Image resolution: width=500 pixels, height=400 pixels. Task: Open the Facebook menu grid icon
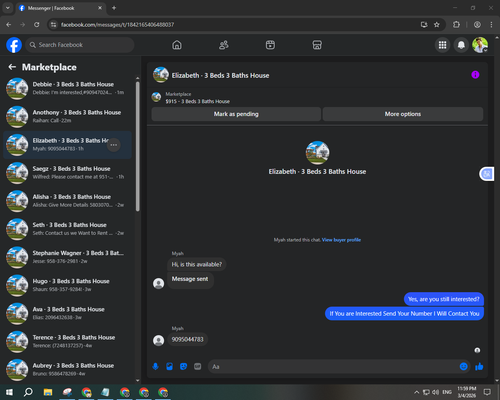(442, 45)
